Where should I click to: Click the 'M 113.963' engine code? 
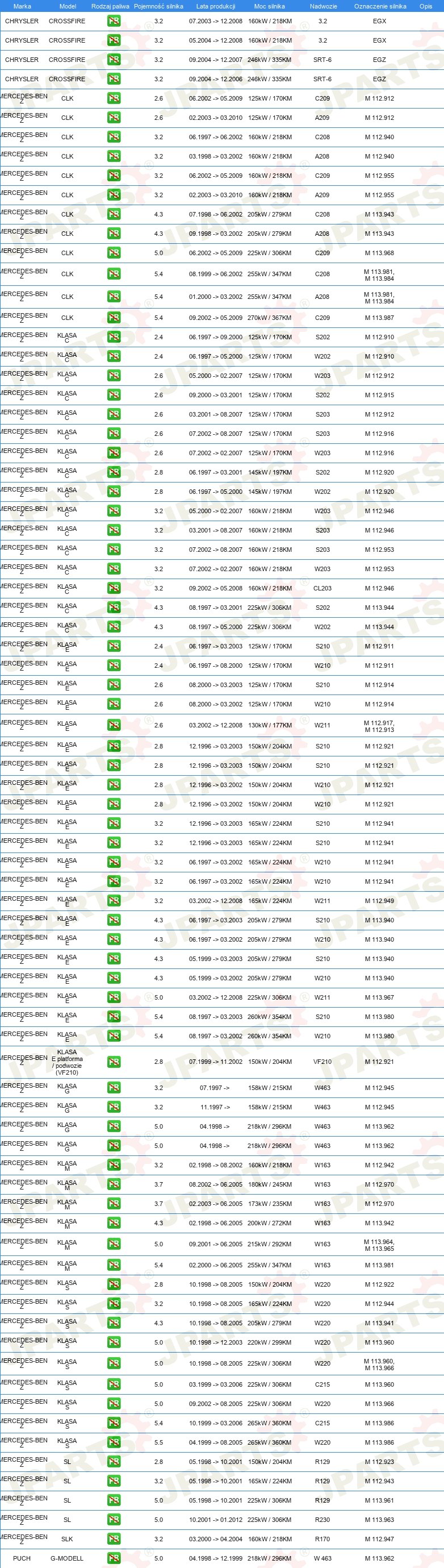(379, 1520)
